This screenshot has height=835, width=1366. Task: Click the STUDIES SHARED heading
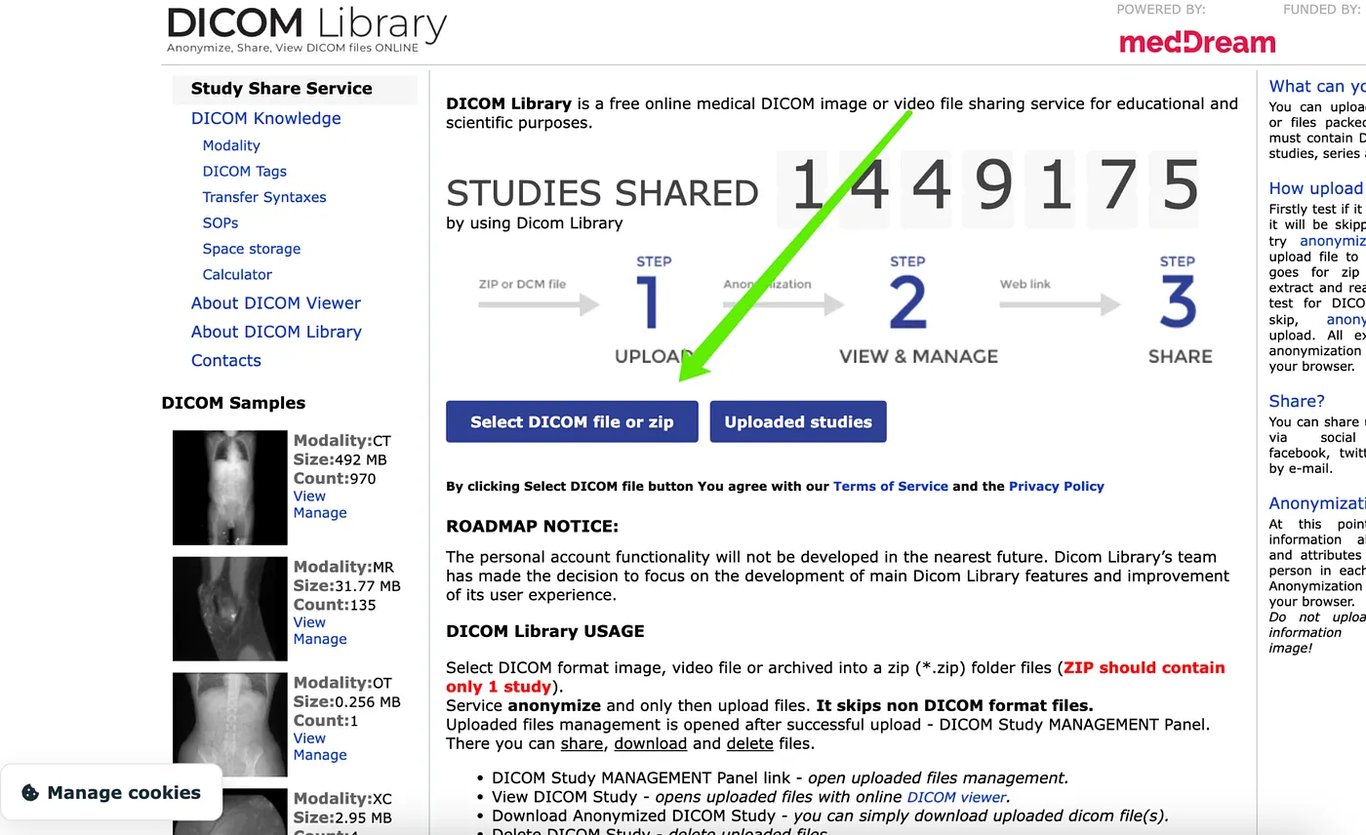[x=602, y=193]
